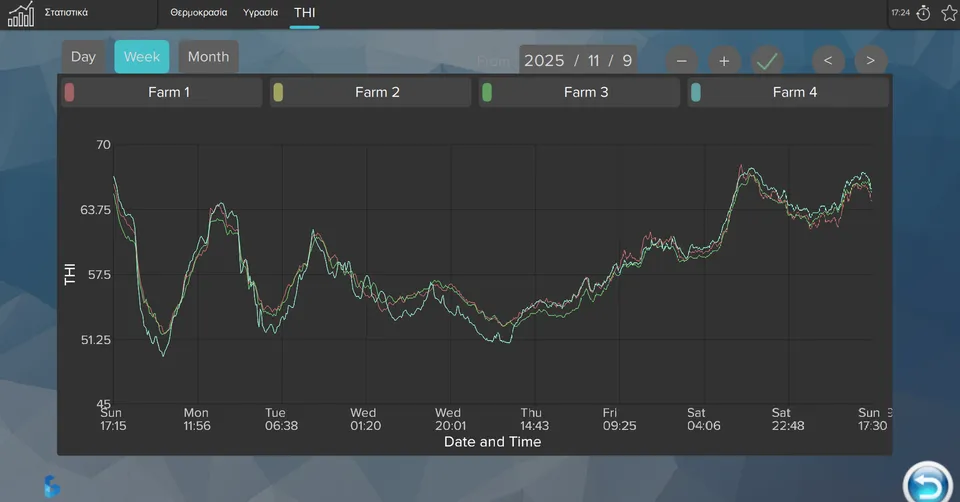Click the Thu 14:43 axis label

[534, 419]
